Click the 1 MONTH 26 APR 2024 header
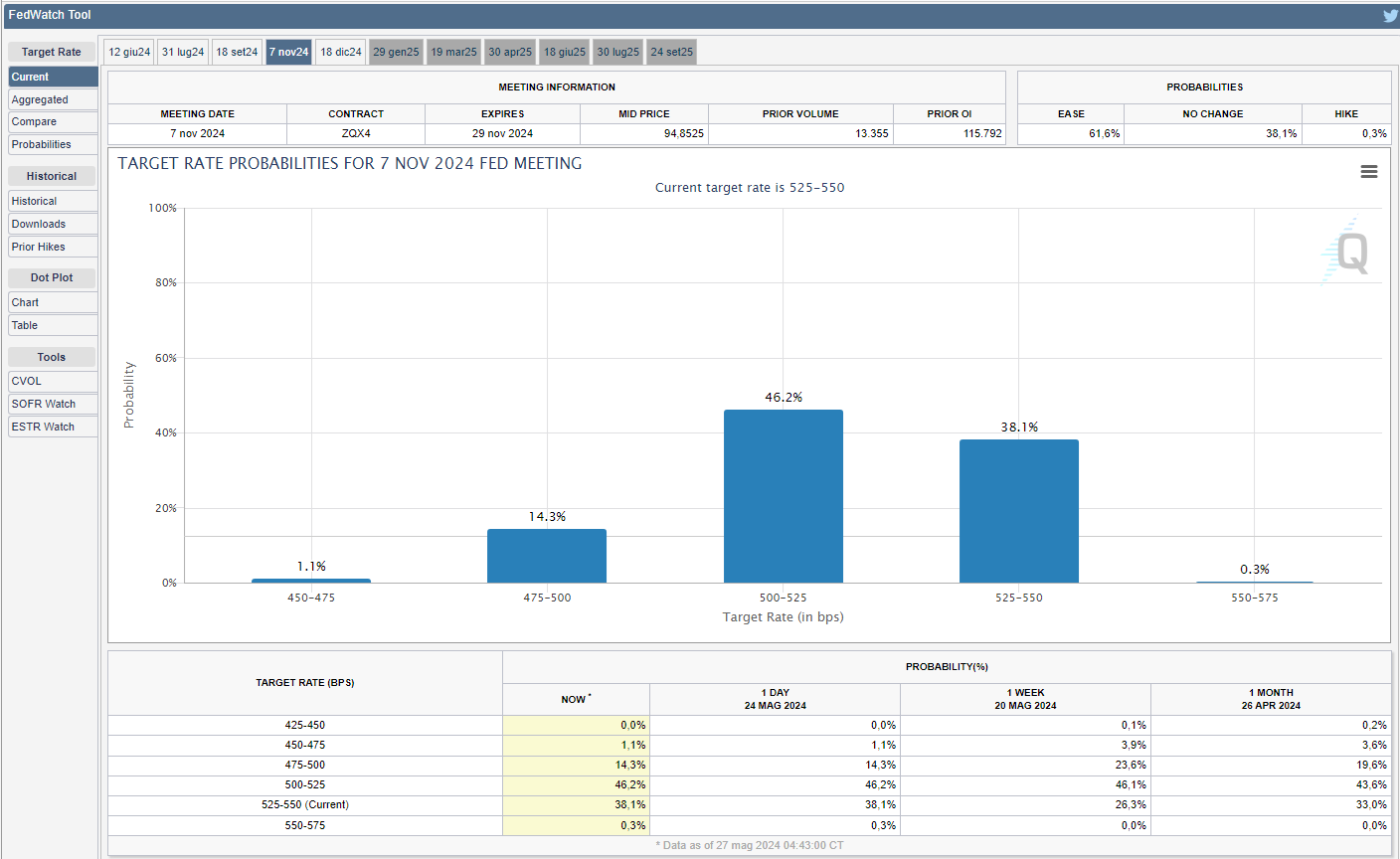The image size is (1400, 859). click(x=1271, y=699)
